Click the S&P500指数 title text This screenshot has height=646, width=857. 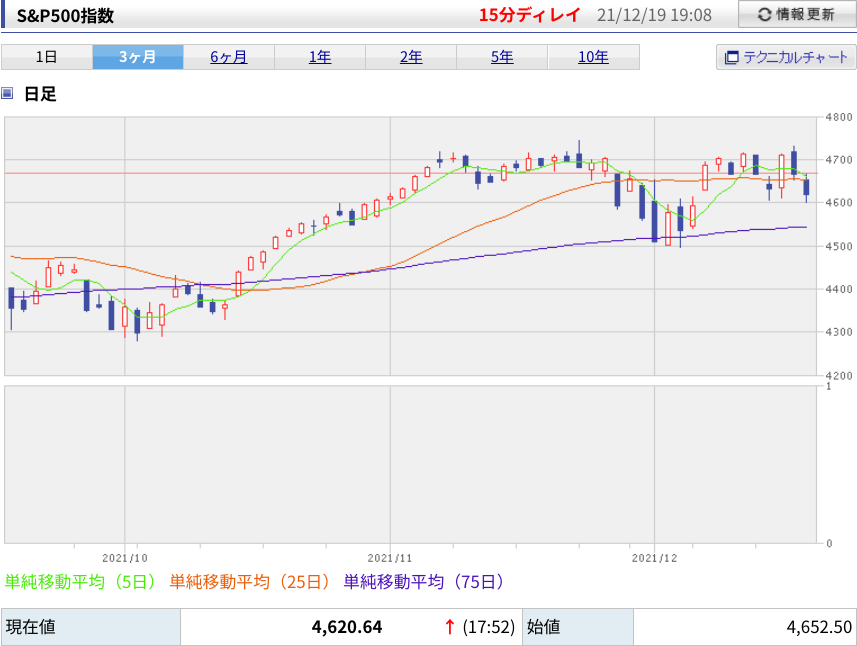tap(65, 15)
